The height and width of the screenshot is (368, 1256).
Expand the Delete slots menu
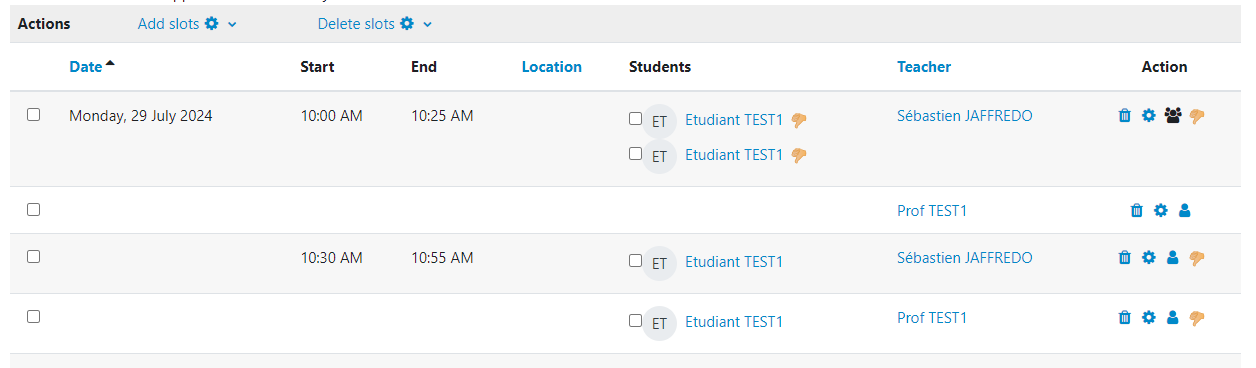tap(375, 24)
